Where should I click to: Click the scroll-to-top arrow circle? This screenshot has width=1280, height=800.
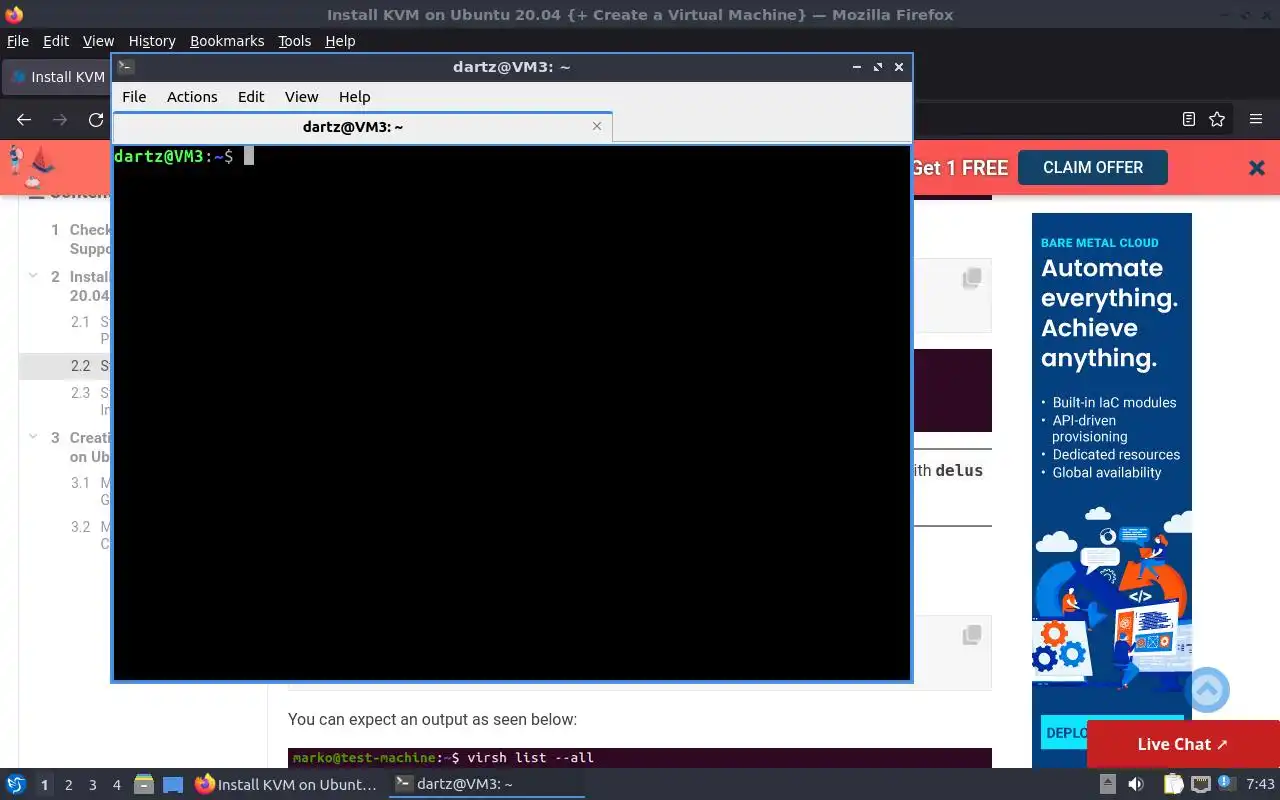coord(1207,690)
